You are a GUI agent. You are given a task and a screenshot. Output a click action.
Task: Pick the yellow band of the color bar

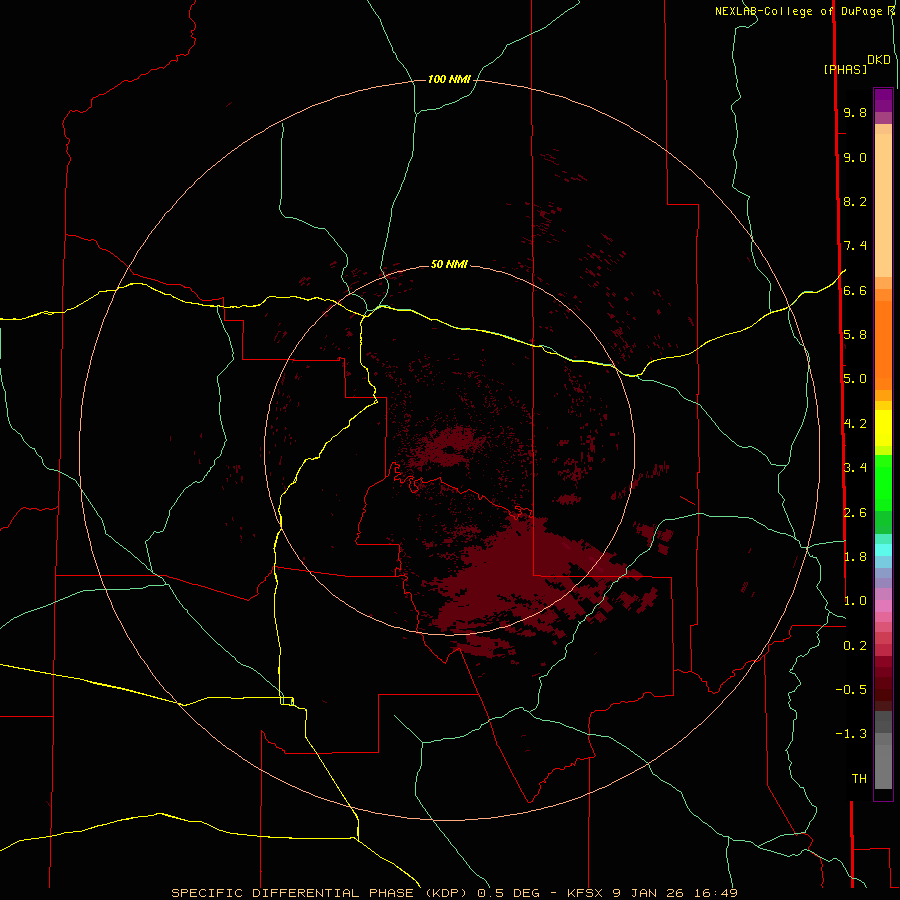coord(883,428)
